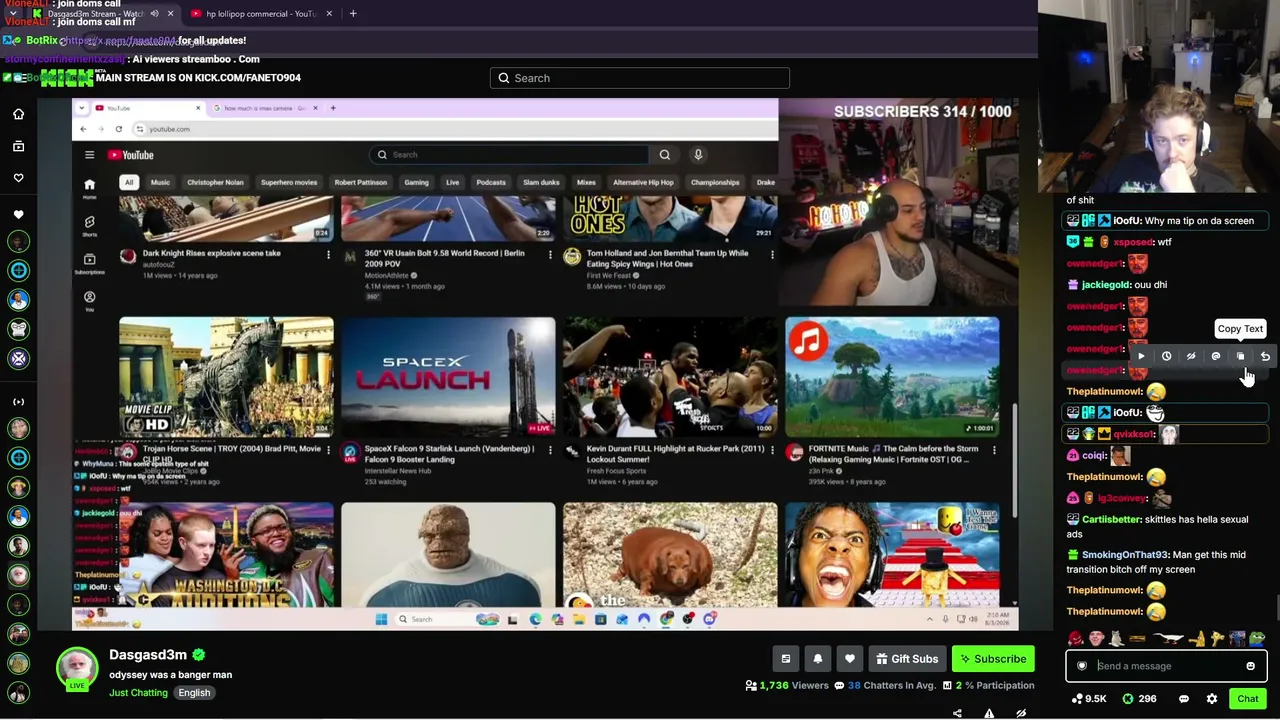Click iOofU username in chat message

click(1127, 221)
